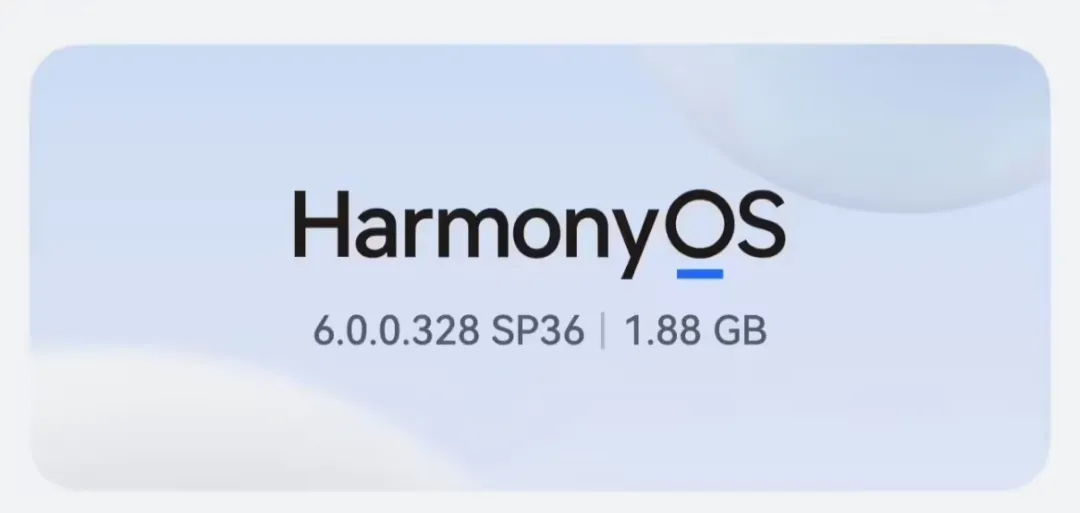The width and height of the screenshot is (1080, 513).
Task: Open the HarmonyOS update banner card
Action: pos(540,267)
